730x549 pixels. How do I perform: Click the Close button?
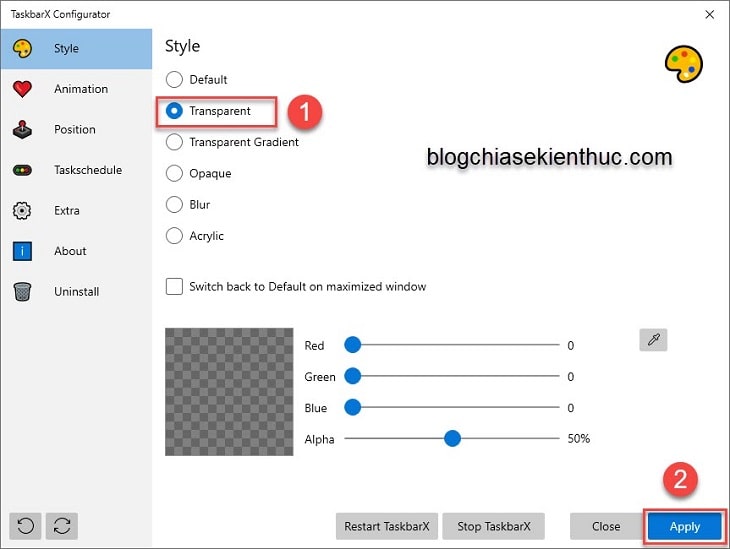(x=606, y=526)
